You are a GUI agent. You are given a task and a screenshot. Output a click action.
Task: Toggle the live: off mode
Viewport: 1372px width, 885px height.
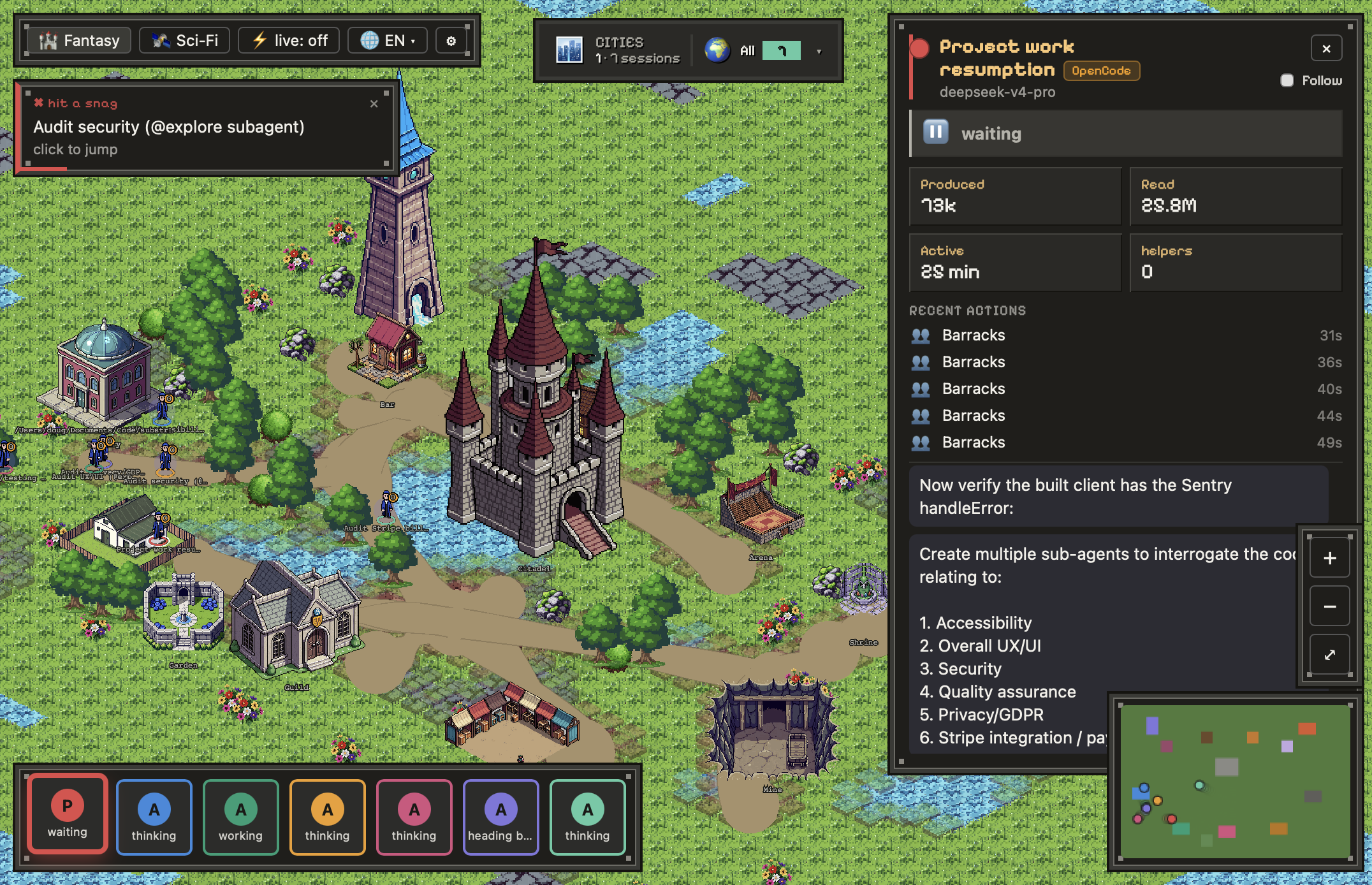point(289,41)
